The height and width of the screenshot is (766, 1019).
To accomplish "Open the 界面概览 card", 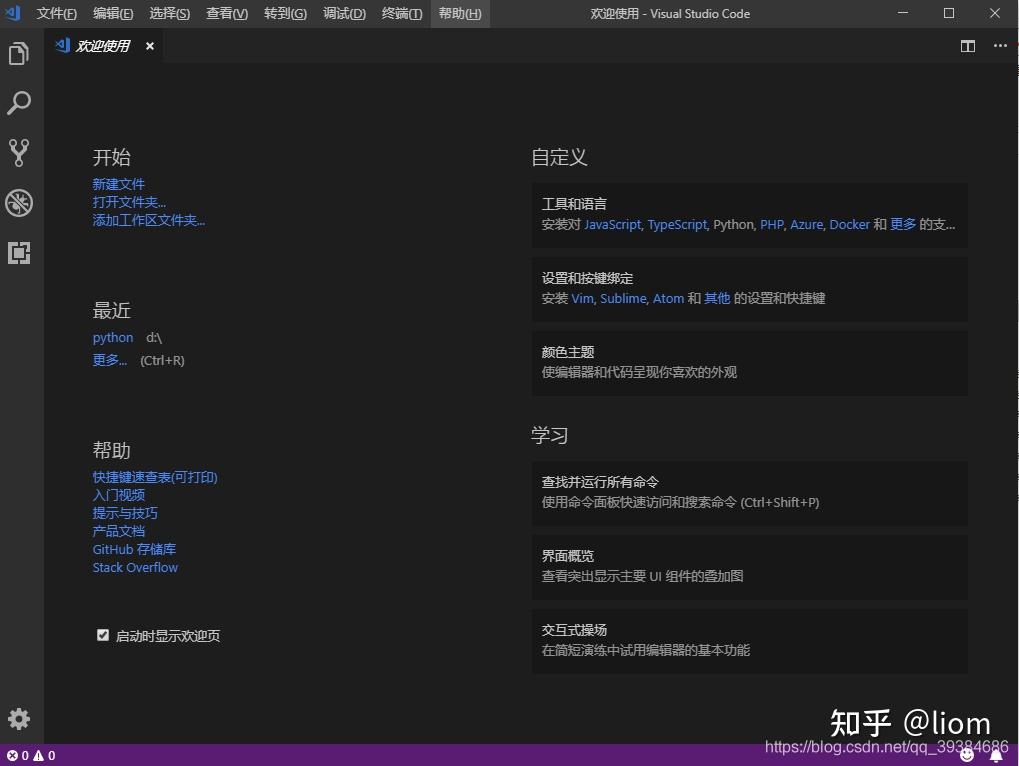I will coord(749,567).
